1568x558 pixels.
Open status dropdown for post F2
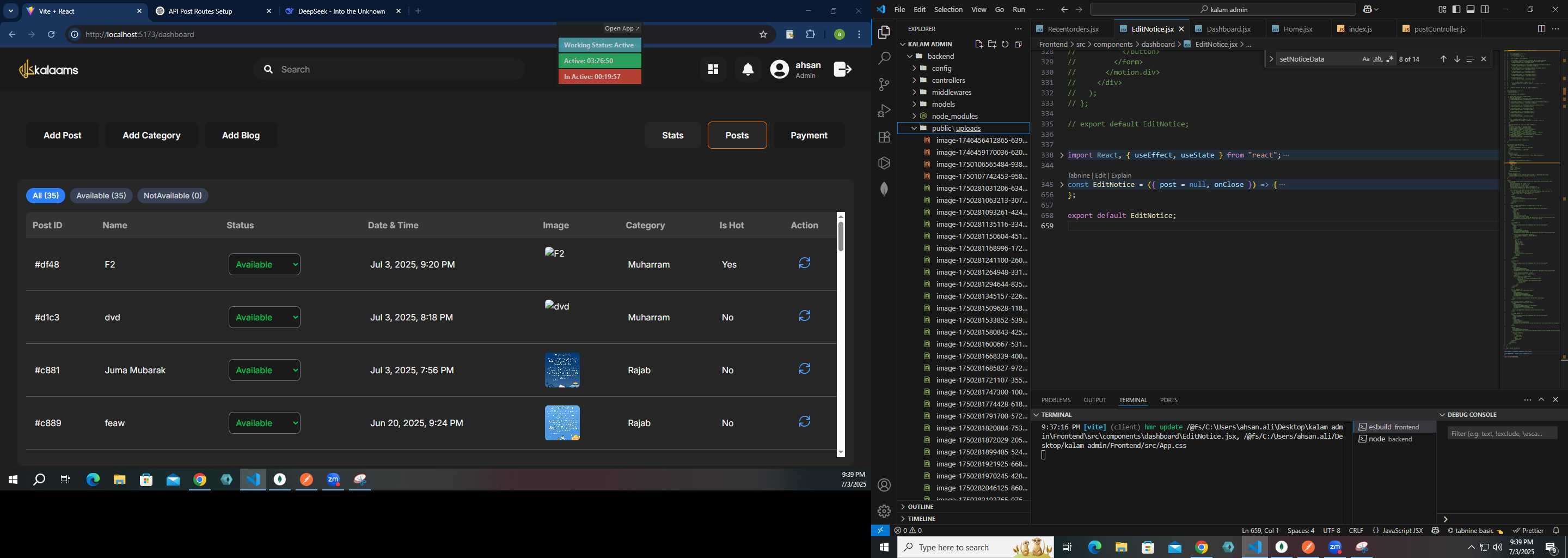(x=265, y=264)
